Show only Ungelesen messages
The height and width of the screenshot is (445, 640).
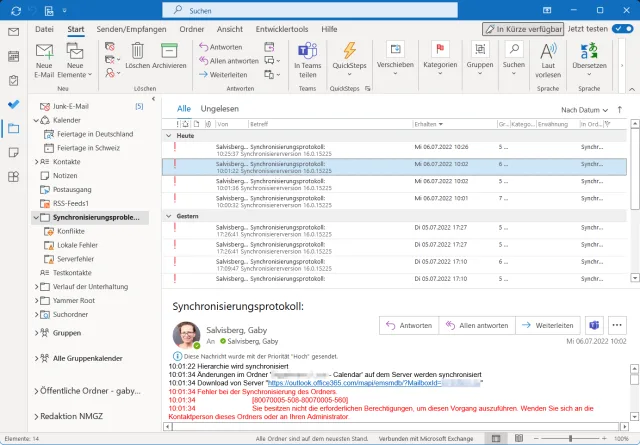tap(220, 108)
